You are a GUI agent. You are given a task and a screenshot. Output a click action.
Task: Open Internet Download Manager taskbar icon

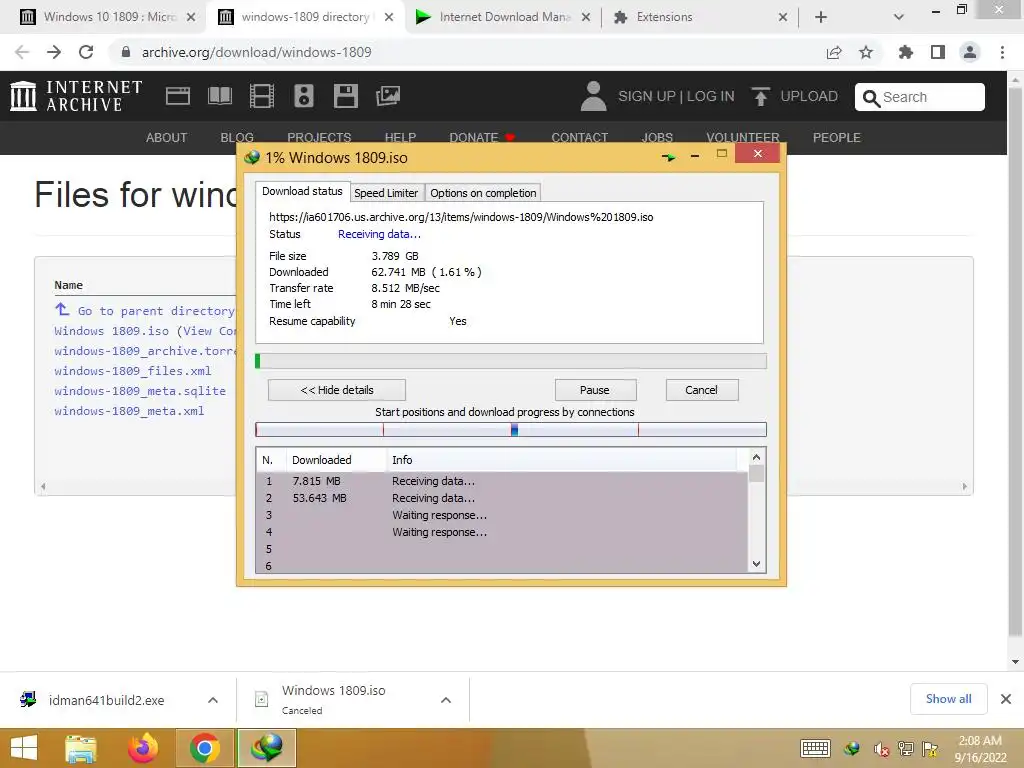(x=267, y=748)
